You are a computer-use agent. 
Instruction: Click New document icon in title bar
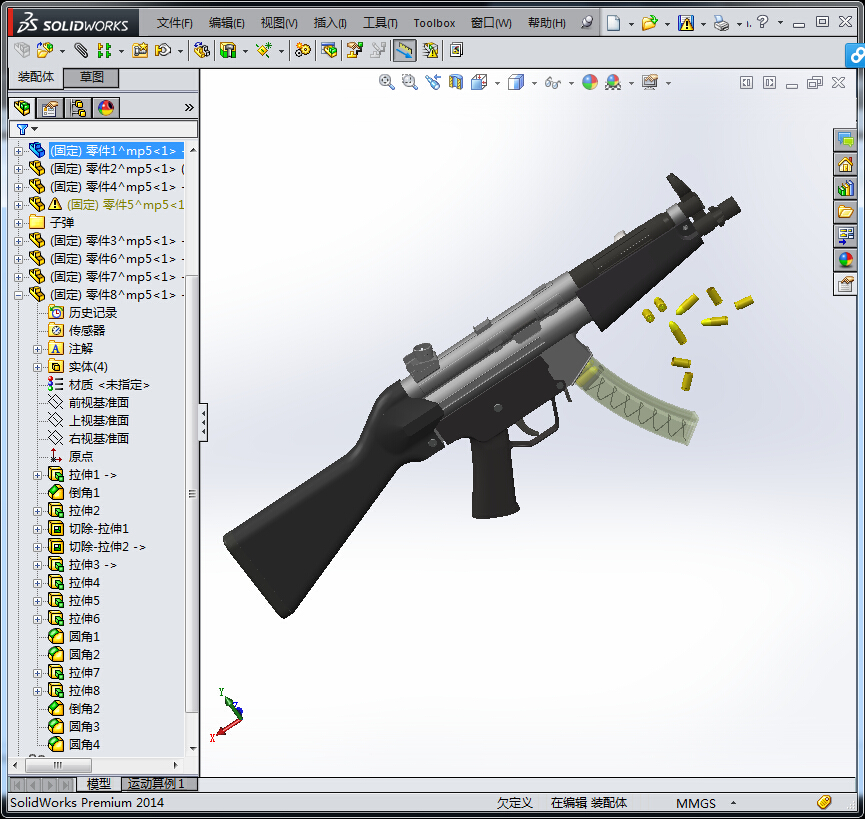click(613, 23)
